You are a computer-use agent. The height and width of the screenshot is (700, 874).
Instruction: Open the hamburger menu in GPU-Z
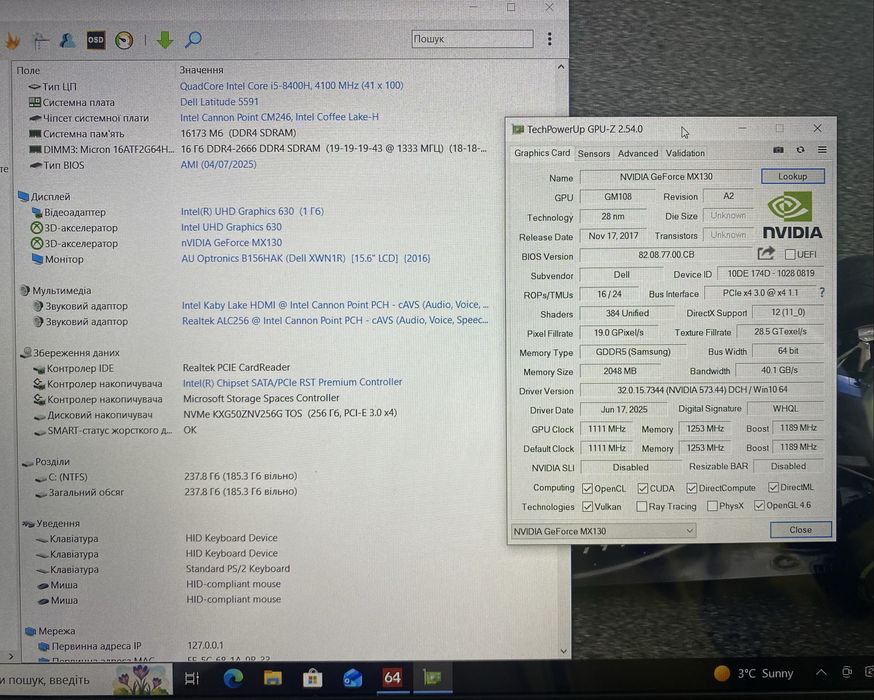point(822,150)
